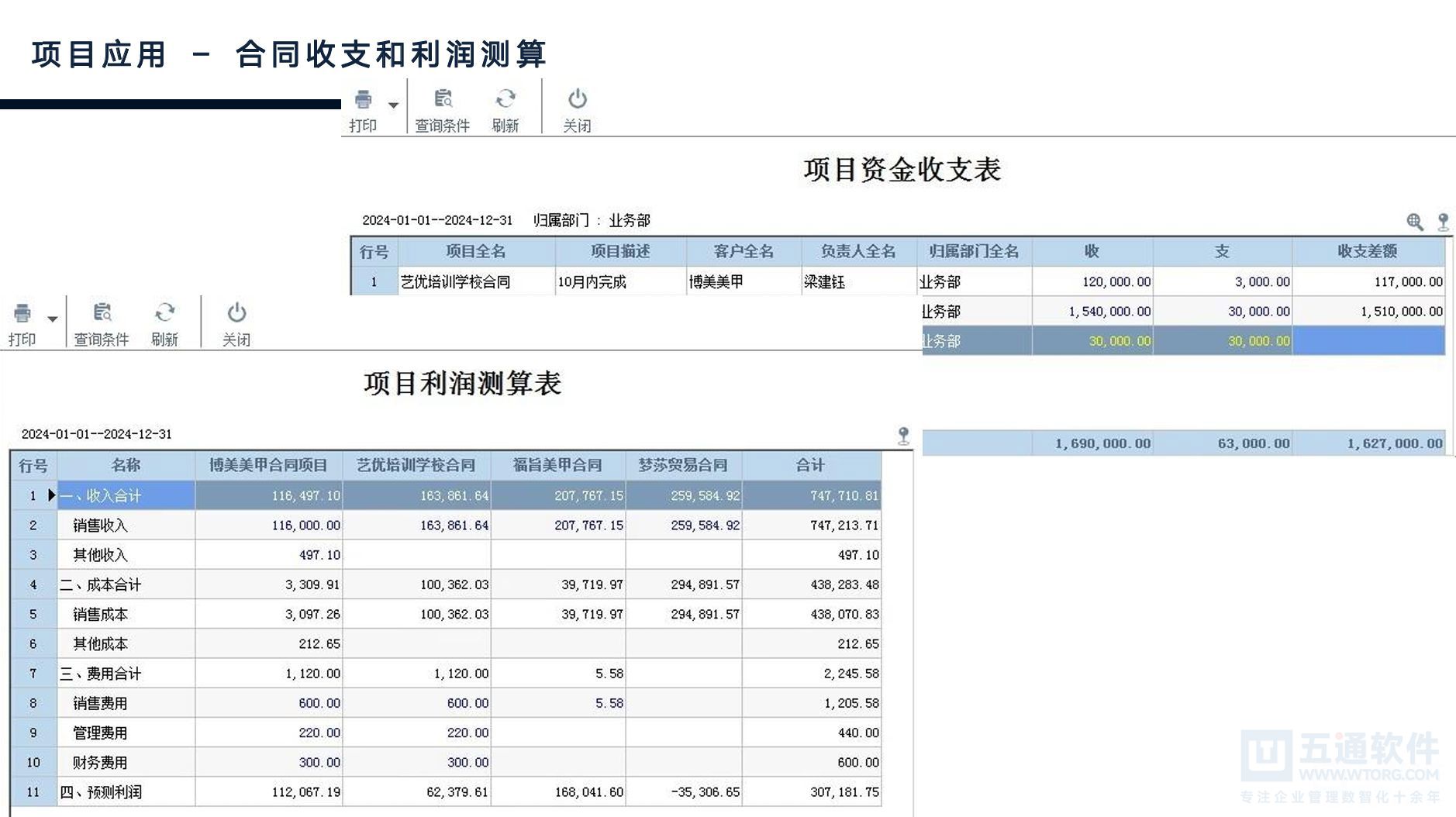Click 客户全名 column header

coord(744,251)
